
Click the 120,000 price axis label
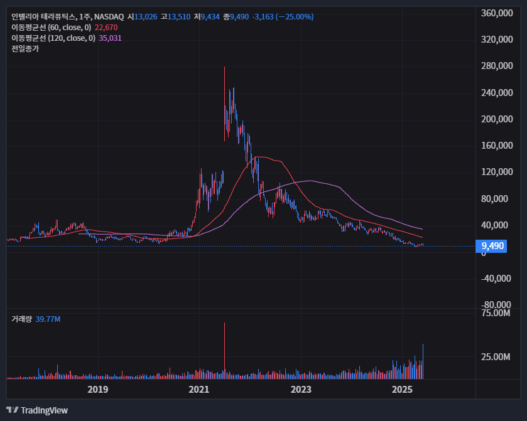tap(497, 172)
